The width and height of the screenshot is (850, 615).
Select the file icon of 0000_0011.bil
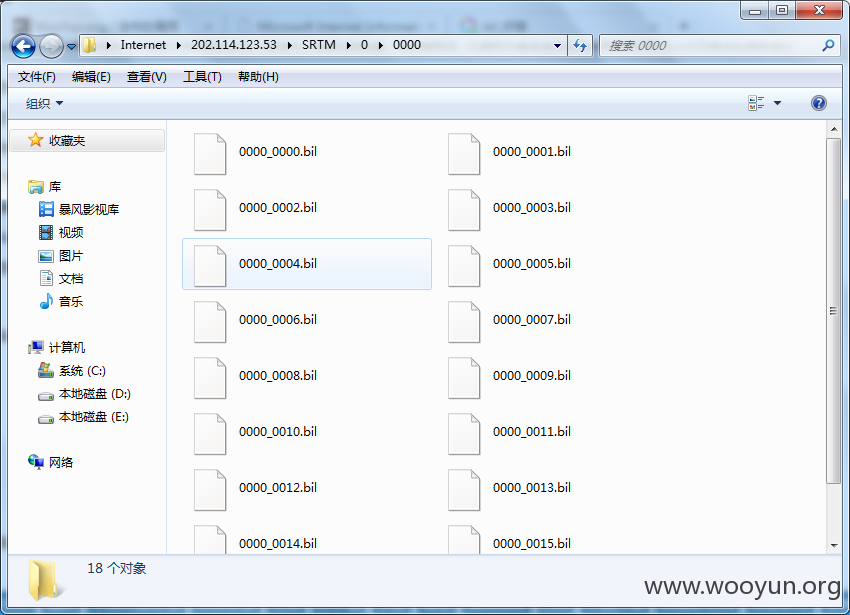pyautogui.click(x=463, y=434)
